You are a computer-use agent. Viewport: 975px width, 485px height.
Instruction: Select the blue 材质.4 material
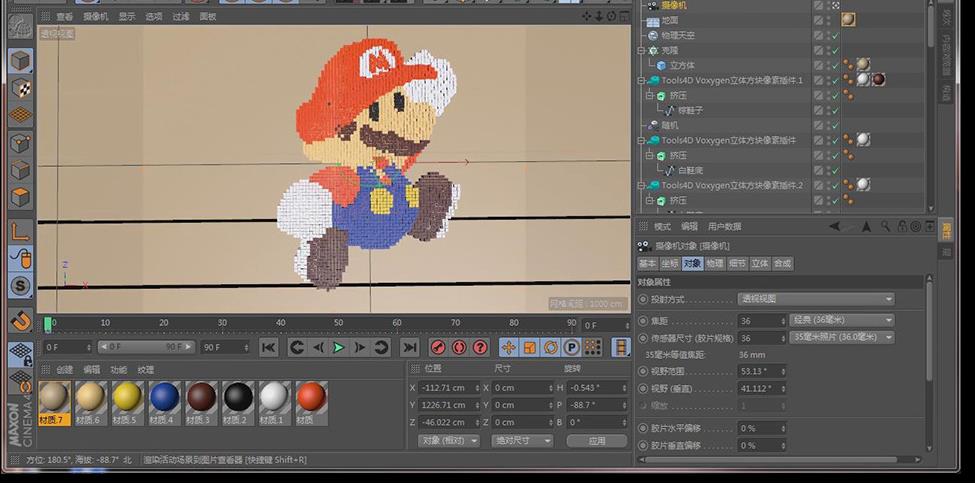165,403
